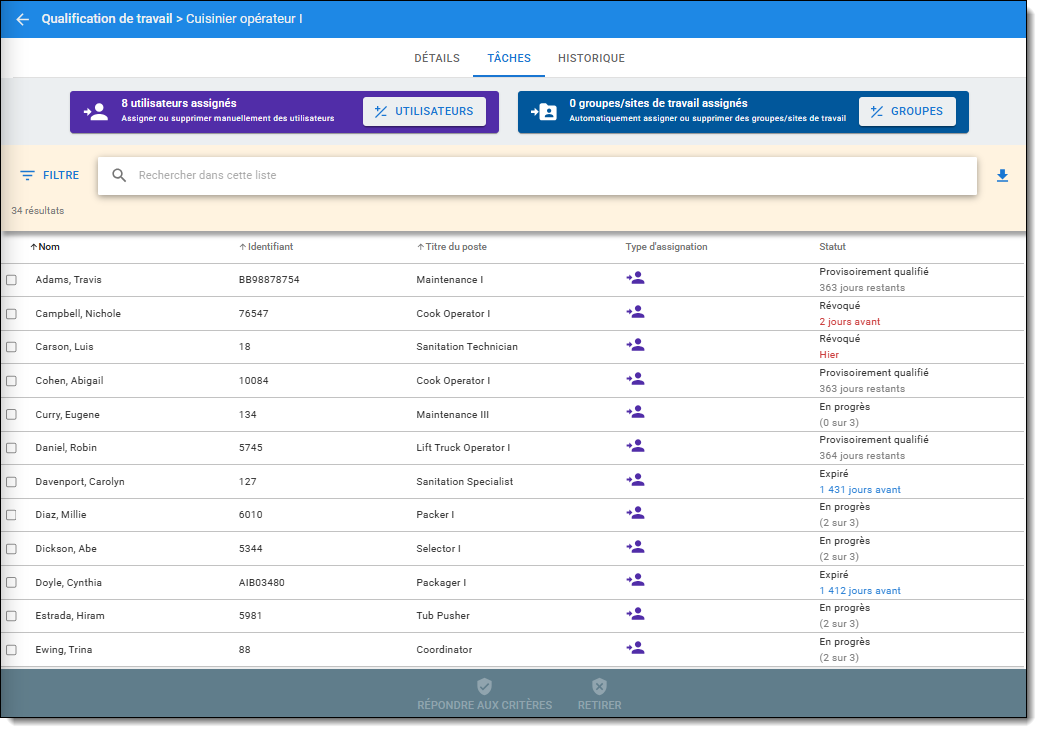Check the box for Campbell, Nichole
This screenshot has height=733, width=1042.
pos(11,314)
